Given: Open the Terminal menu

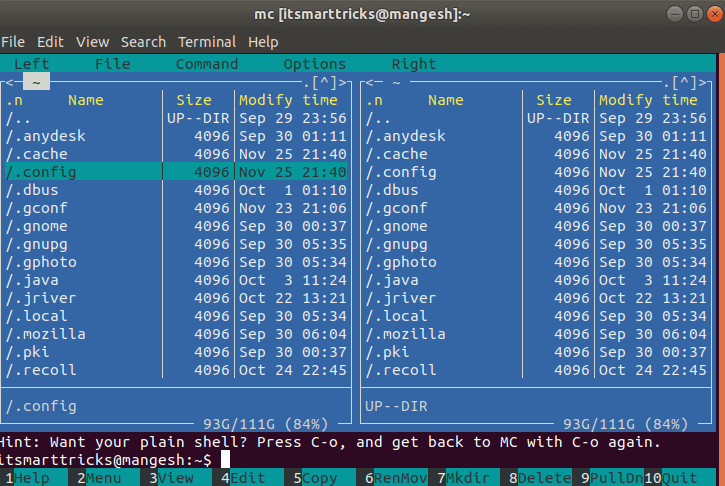Looking at the screenshot, I should point(207,42).
